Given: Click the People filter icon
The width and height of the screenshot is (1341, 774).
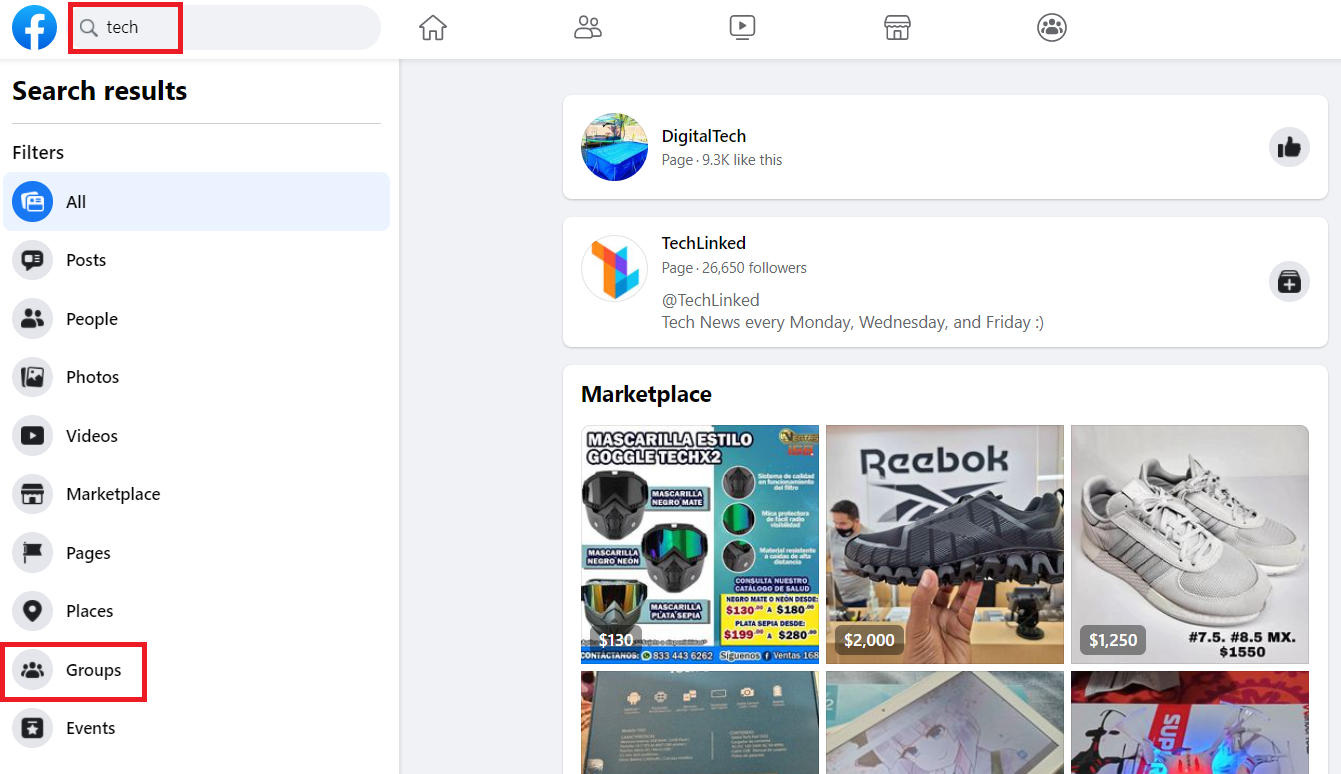Looking at the screenshot, I should coord(33,319).
